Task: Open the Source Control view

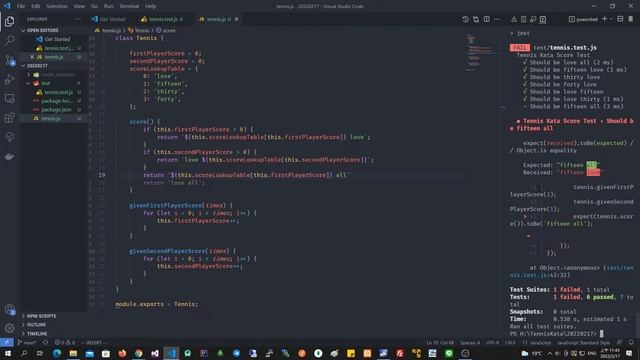Action: click(9, 60)
